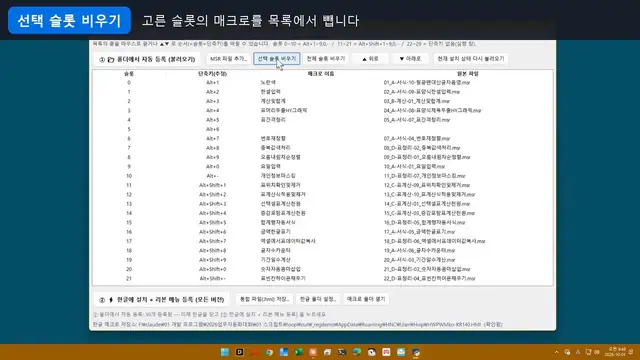
Task: Select the 'Alt+Shift+1' shortcut cell
Action: (x=212, y=185)
